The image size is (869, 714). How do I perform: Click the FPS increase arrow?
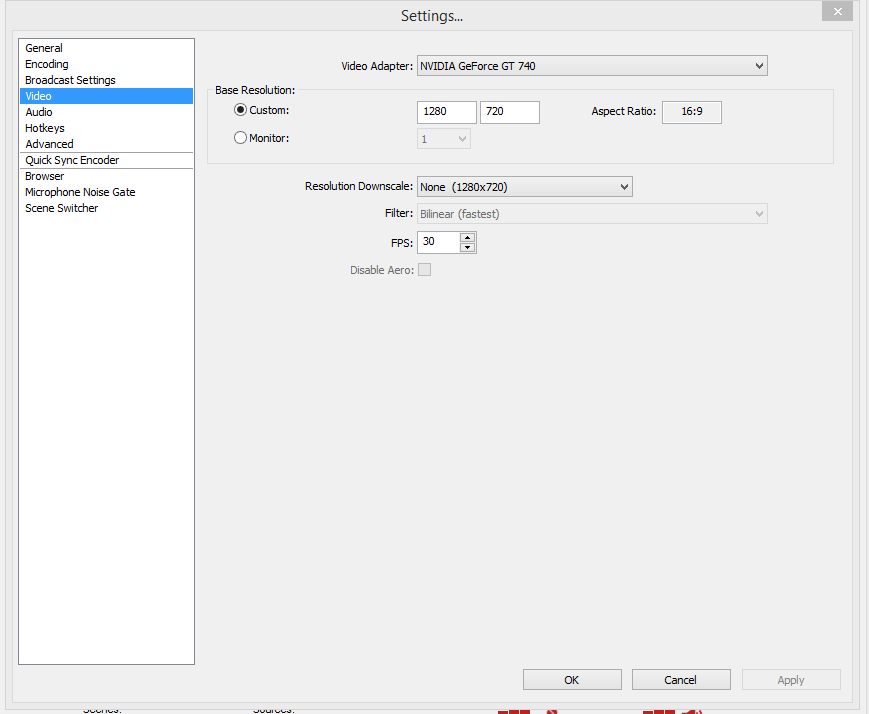[x=468, y=237]
